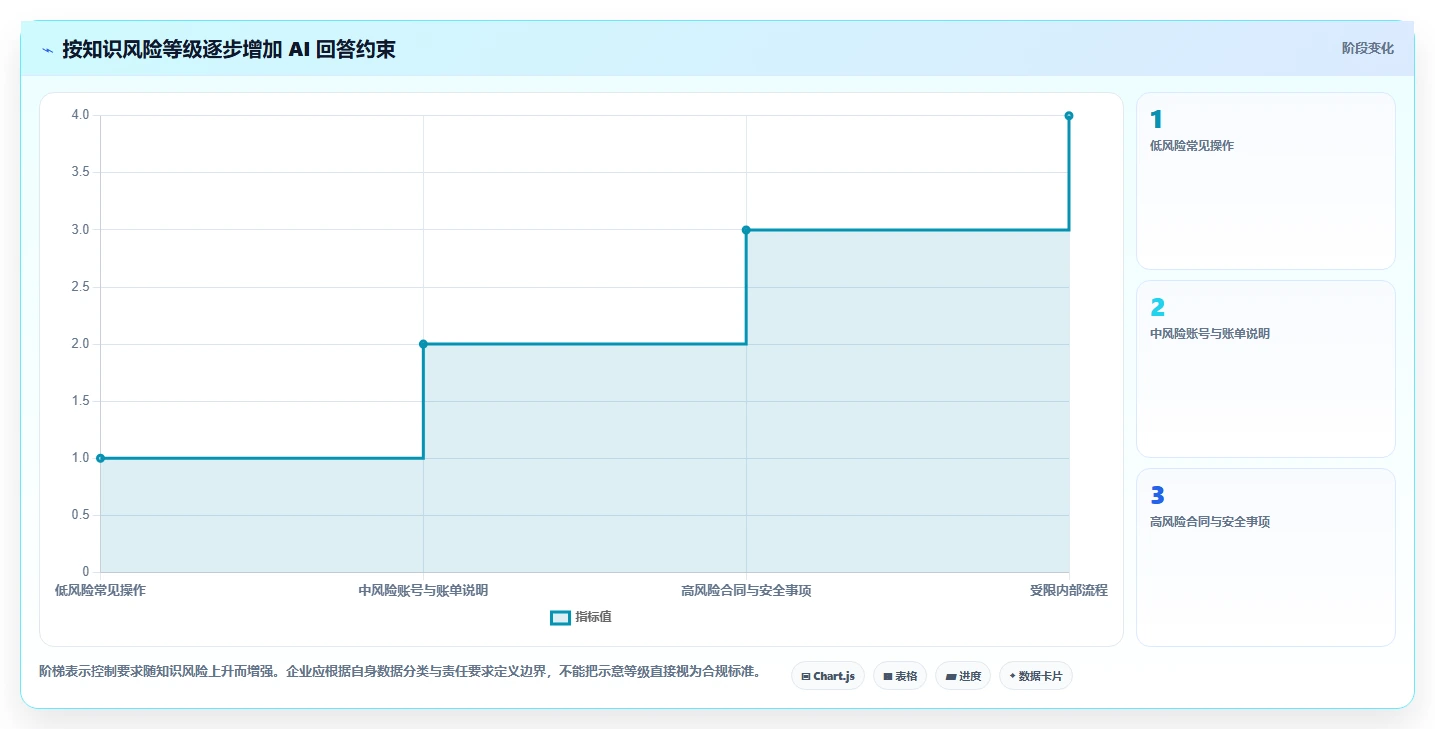Click the 阶段变化 label in header
This screenshot has height=729, width=1435.
point(1367,48)
